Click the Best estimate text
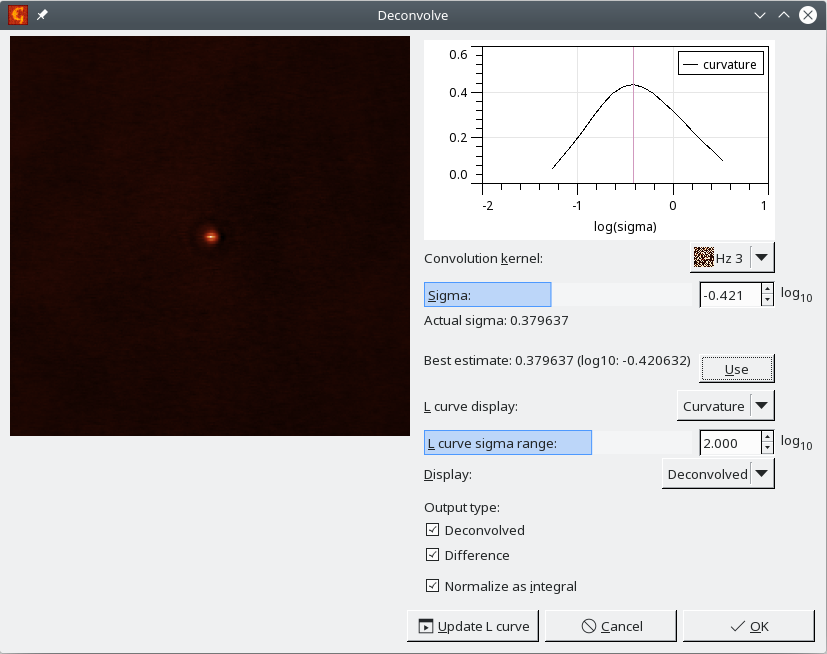Screen dimensions: 827x654 click(x=557, y=360)
